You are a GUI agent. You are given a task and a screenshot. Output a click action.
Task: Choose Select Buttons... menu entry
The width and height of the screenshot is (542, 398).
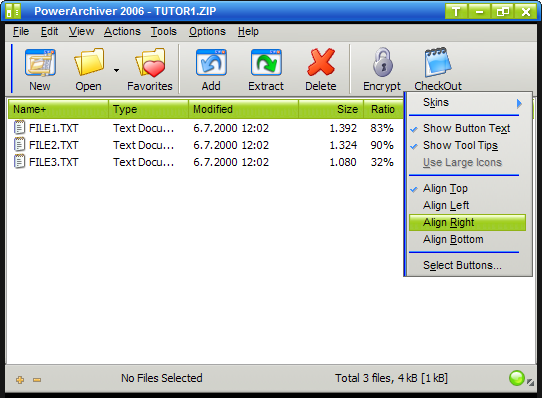click(x=467, y=265)
